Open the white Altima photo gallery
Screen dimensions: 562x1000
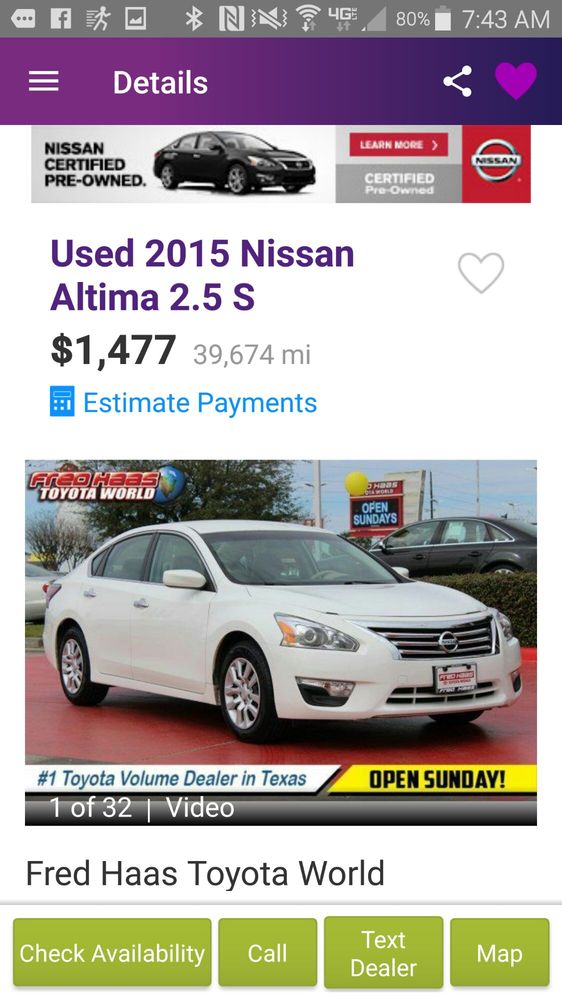pyautogui.click(x=281, y=612)
